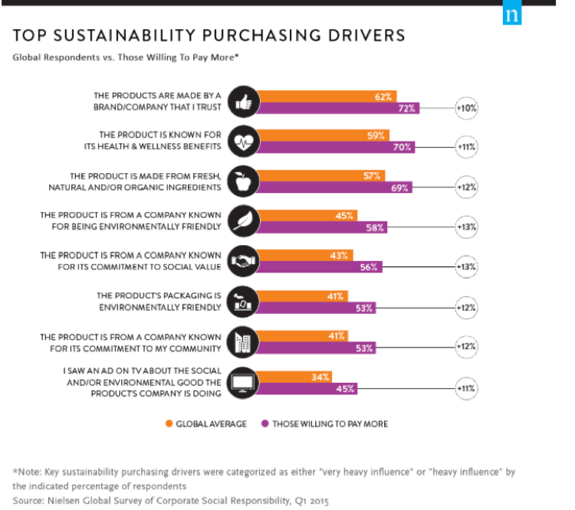Click the purple 72% bar
575x510 pixels.
338,108
